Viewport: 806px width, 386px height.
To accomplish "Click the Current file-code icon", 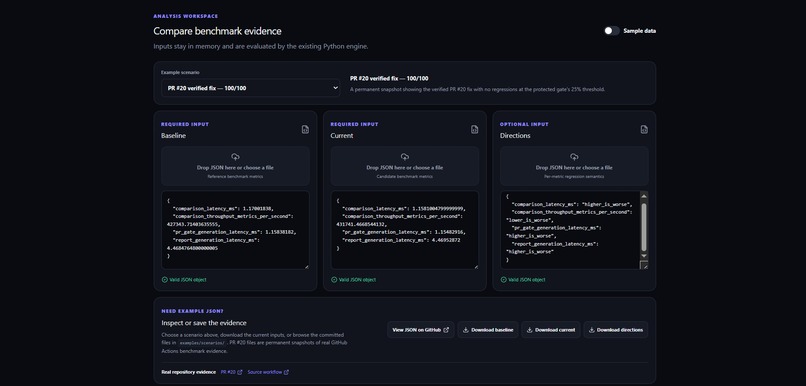I will pyautogui.click(x=474, y=130).
